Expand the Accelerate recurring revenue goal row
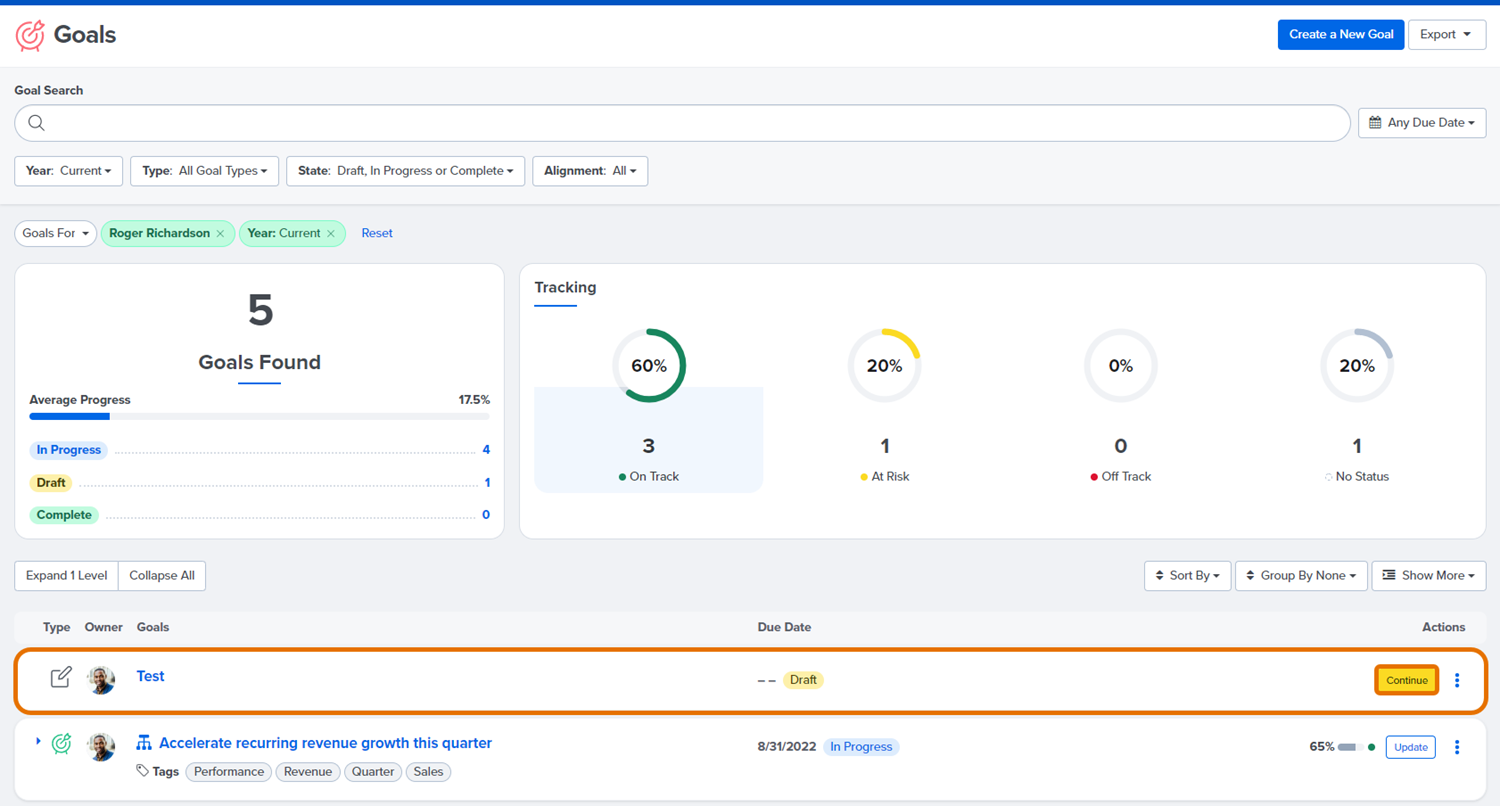 point(38,741)
